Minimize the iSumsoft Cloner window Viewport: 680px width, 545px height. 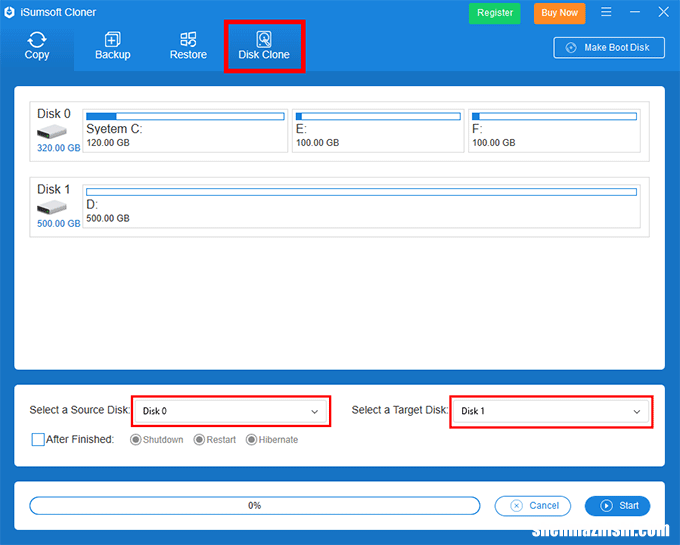click(x=635, y=12)
